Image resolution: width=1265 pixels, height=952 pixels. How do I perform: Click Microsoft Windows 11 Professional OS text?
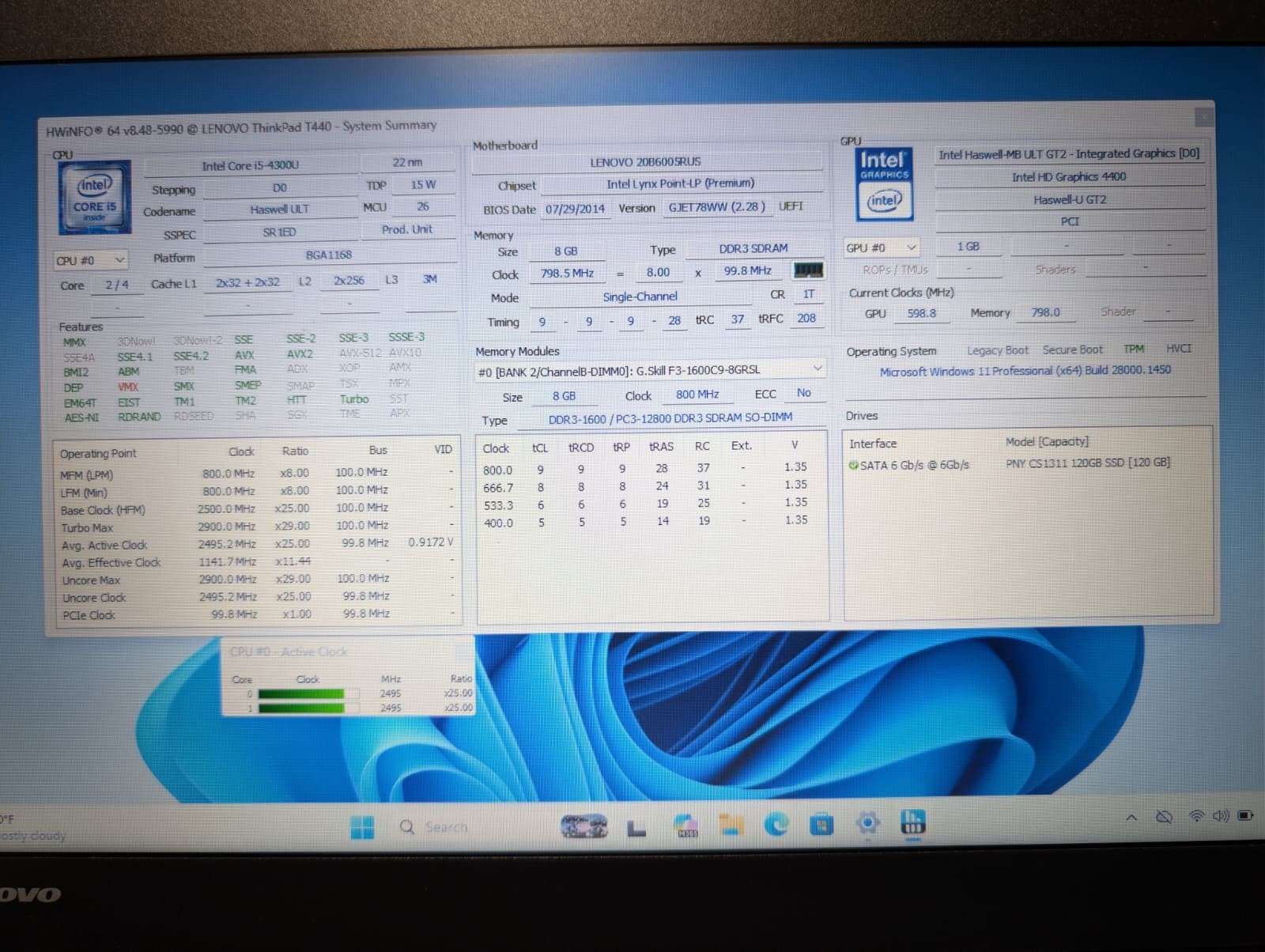point(1025,370)
